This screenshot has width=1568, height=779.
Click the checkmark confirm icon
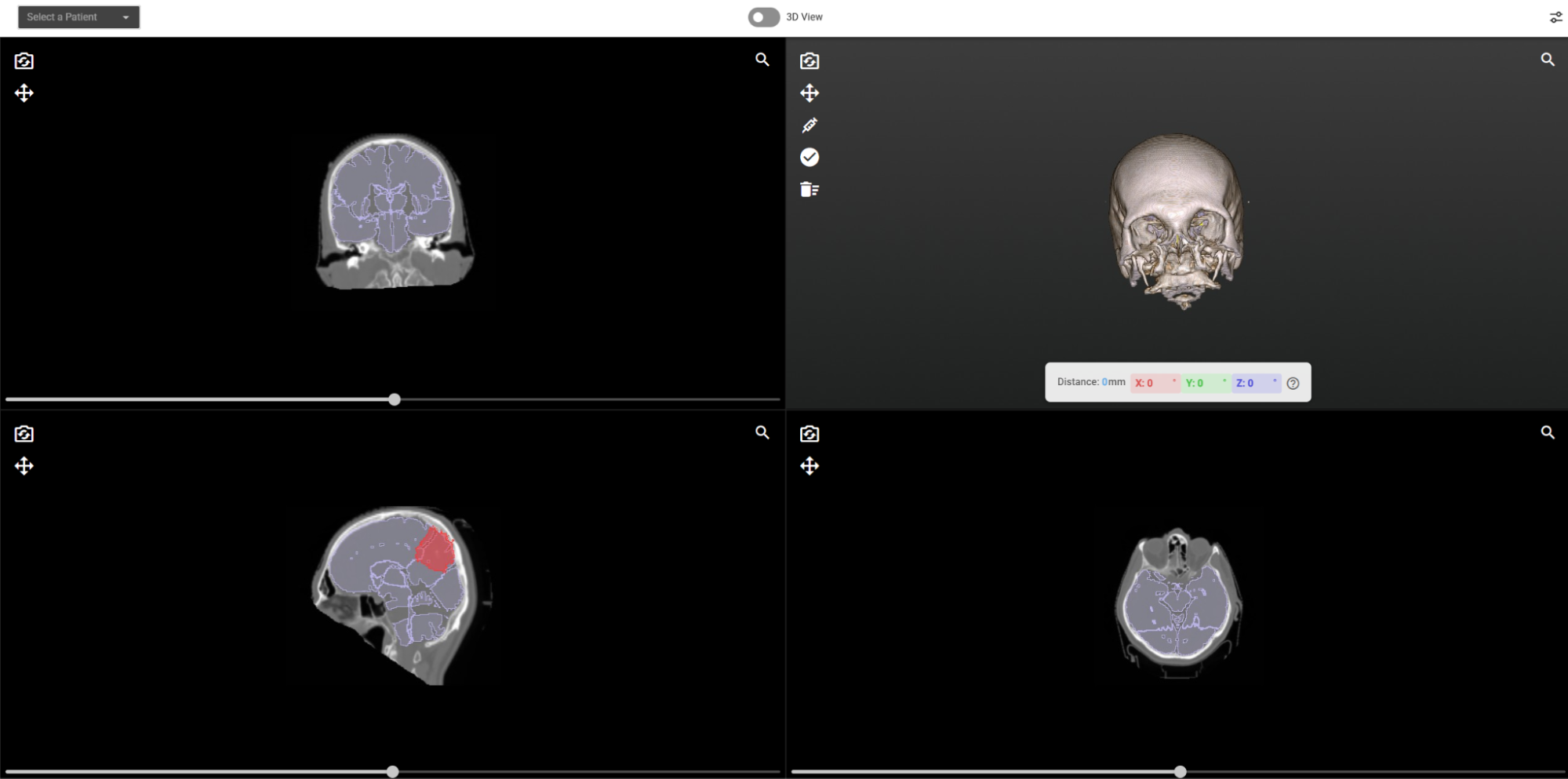[809, 158]
